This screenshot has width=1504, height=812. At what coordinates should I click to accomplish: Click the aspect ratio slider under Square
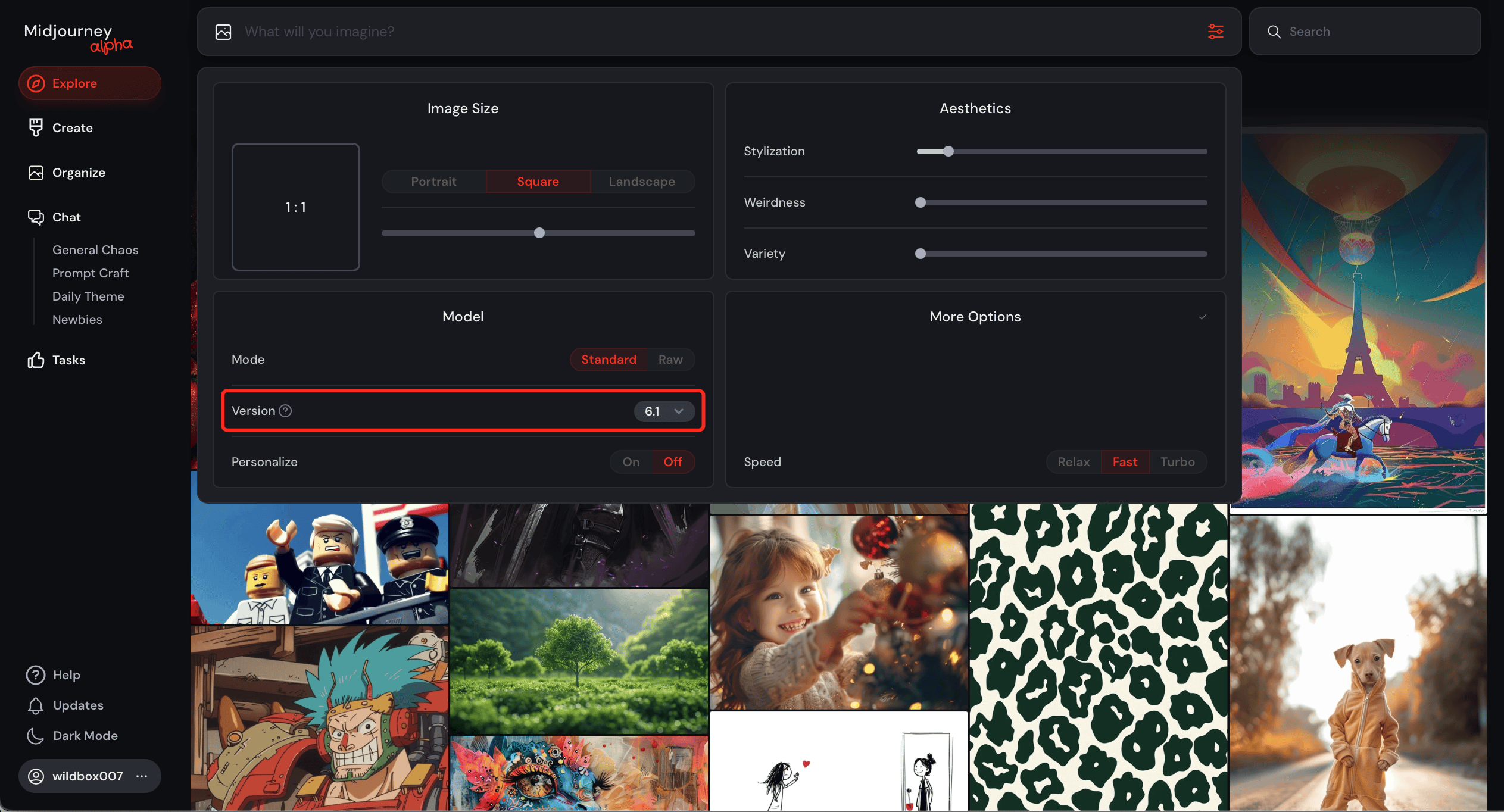538,233
